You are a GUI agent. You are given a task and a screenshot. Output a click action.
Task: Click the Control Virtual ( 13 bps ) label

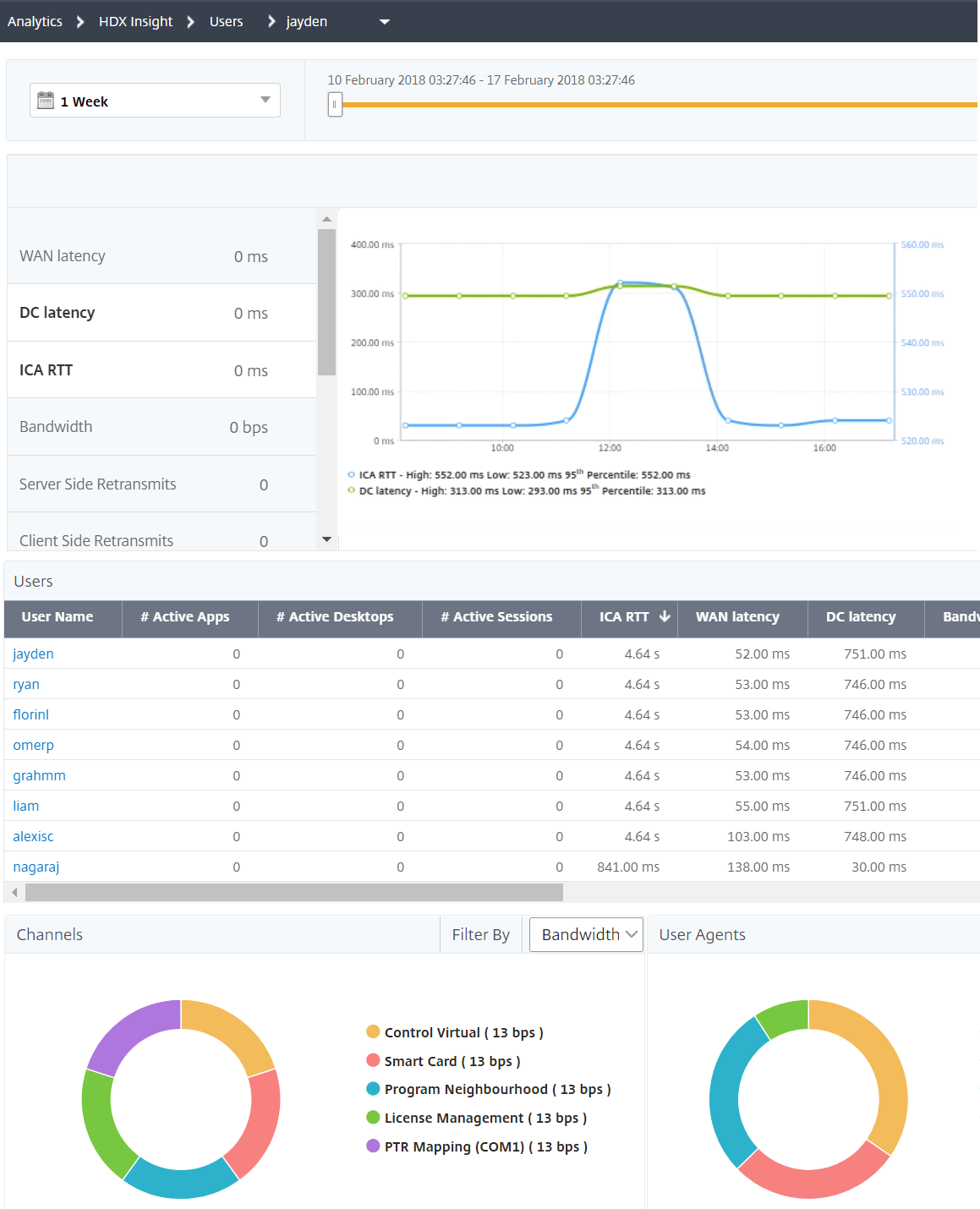(463, 1032)
